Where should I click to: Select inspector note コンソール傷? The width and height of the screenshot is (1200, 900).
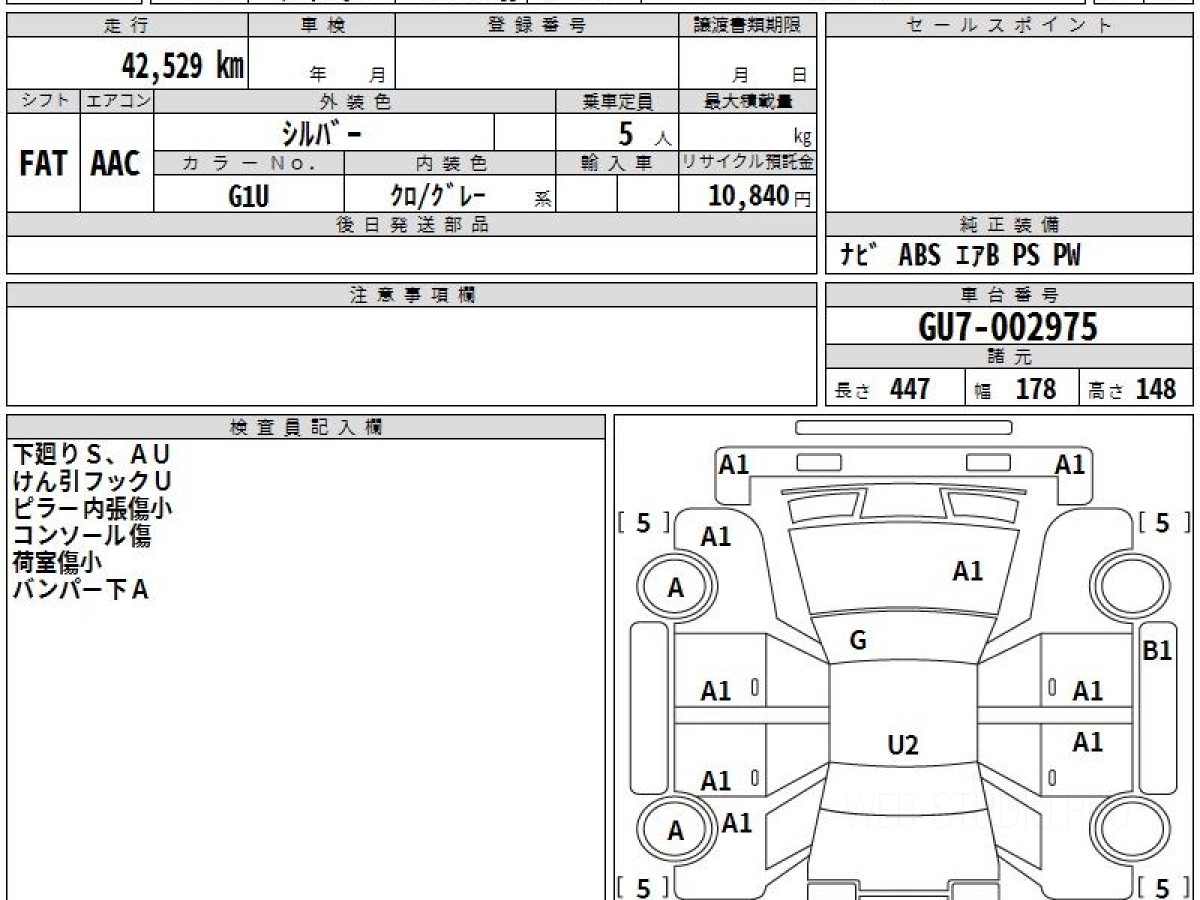[81, 535]
